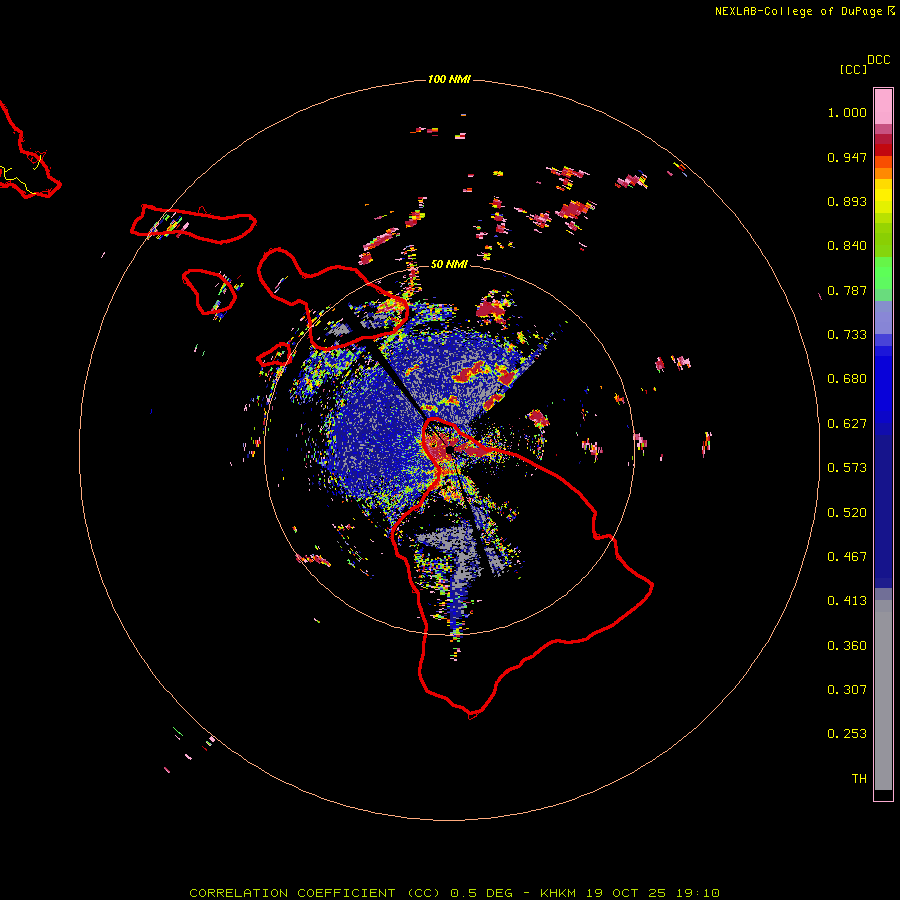The height and width of the screenshot is (900, 900).
Task: Click the 0.733 scale value label
Action: point(847,335)
